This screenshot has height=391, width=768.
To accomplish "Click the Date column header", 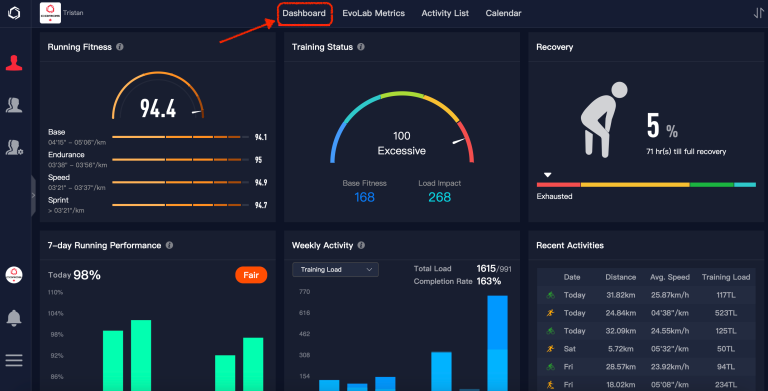I will [572, 277].
